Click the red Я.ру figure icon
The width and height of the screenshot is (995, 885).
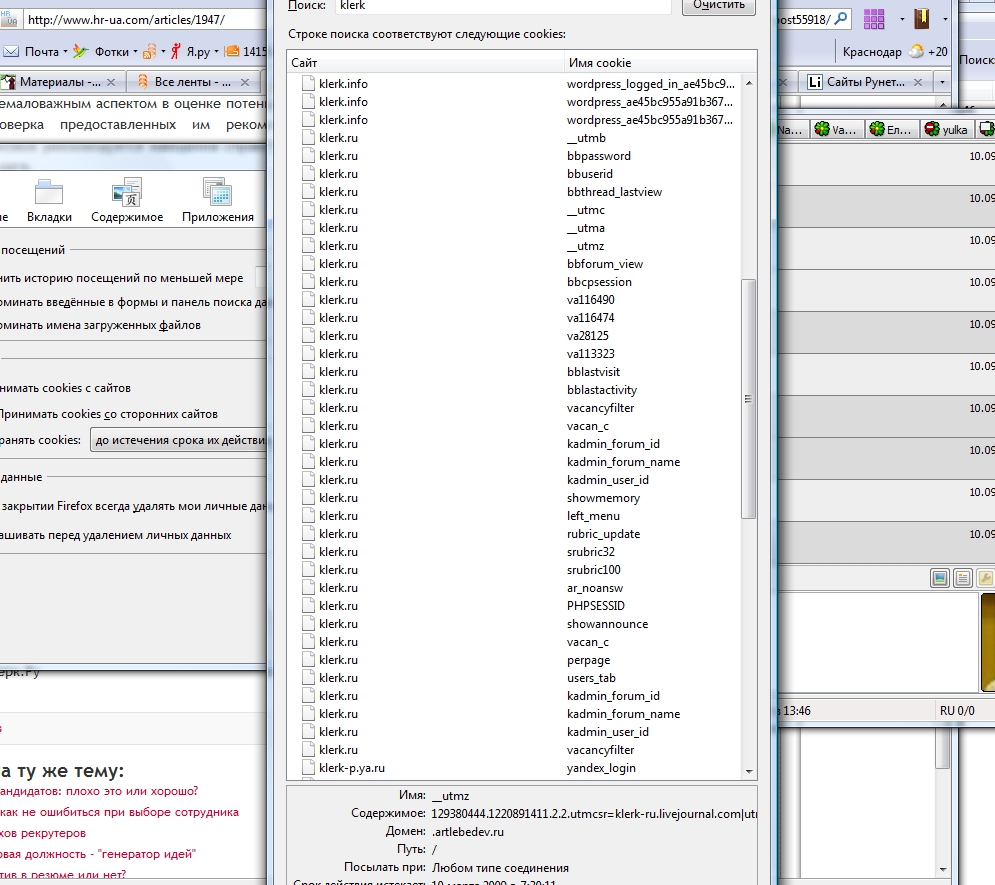click(176, 51)
